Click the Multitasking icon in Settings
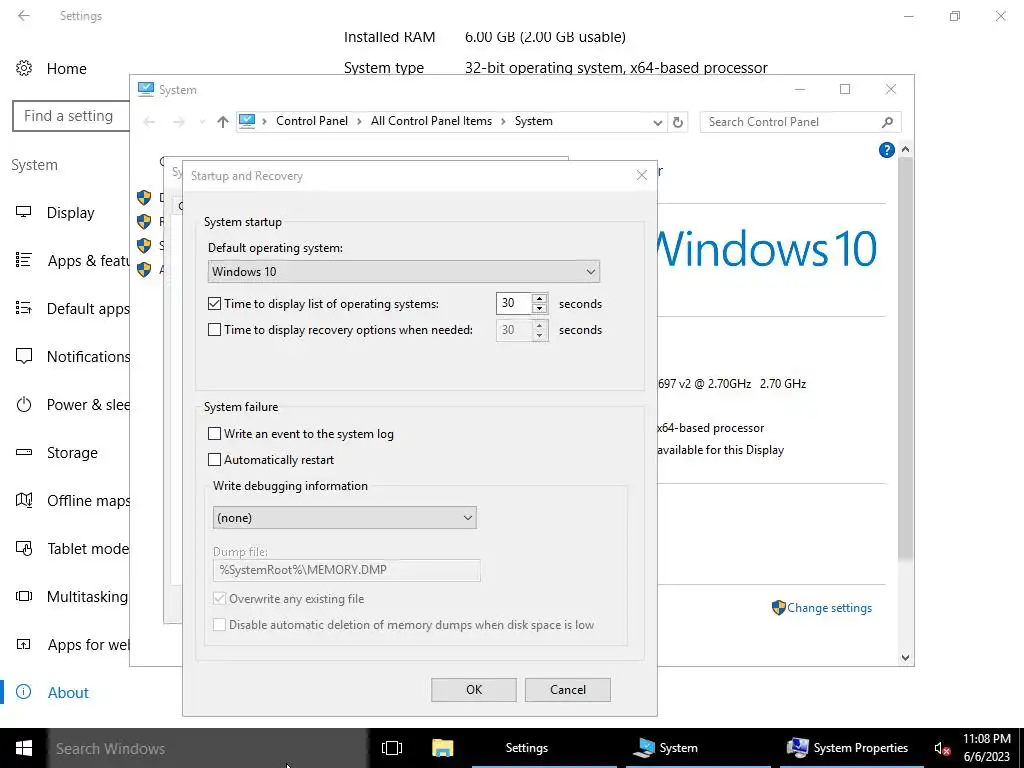 [x=24, y=596]
